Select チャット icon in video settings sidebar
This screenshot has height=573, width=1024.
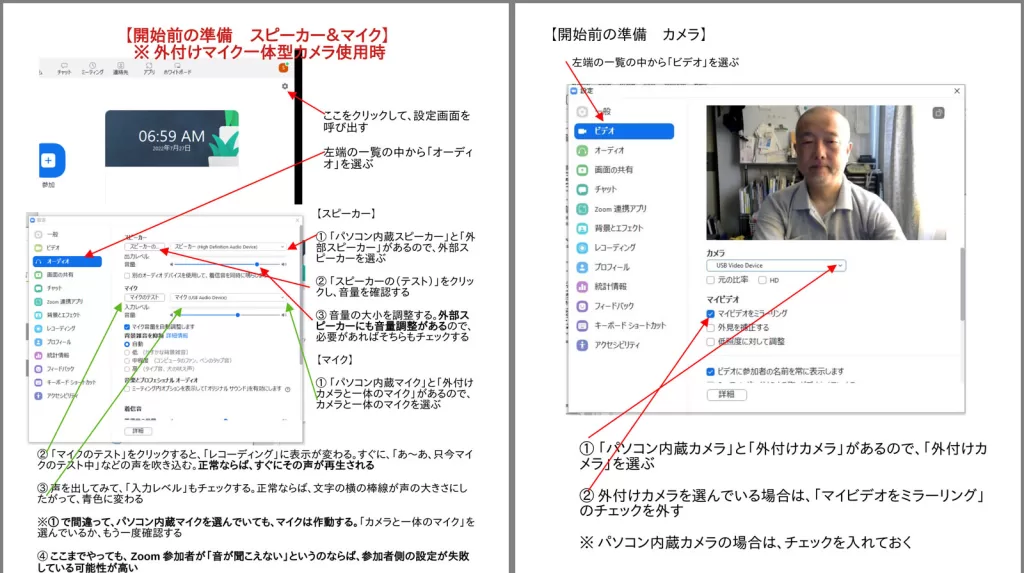pyautogui.click(x=582, y=189)
